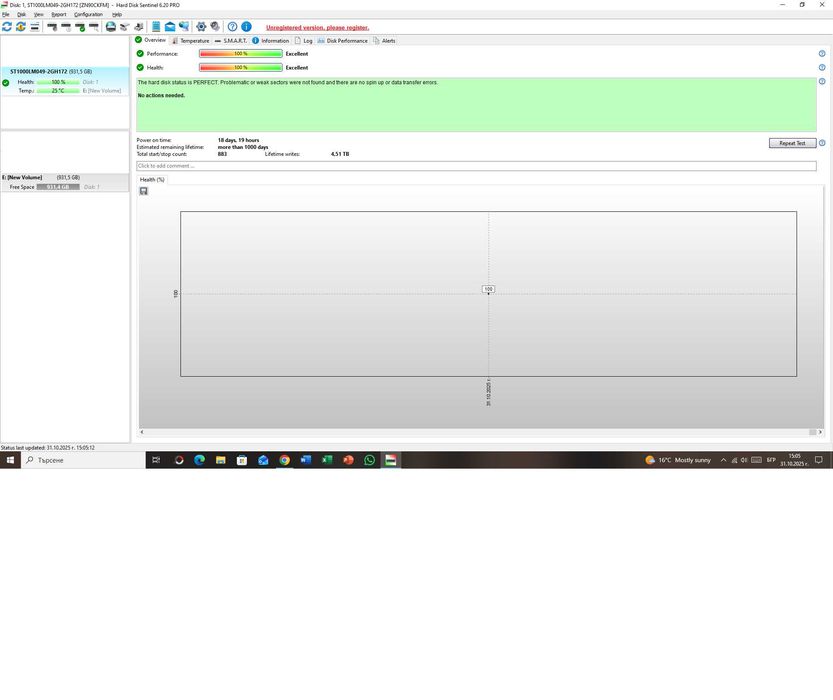Click the '4,51 TB' lifetime writes value
Viewport: 833px width, 700px height.
(340, 154)
